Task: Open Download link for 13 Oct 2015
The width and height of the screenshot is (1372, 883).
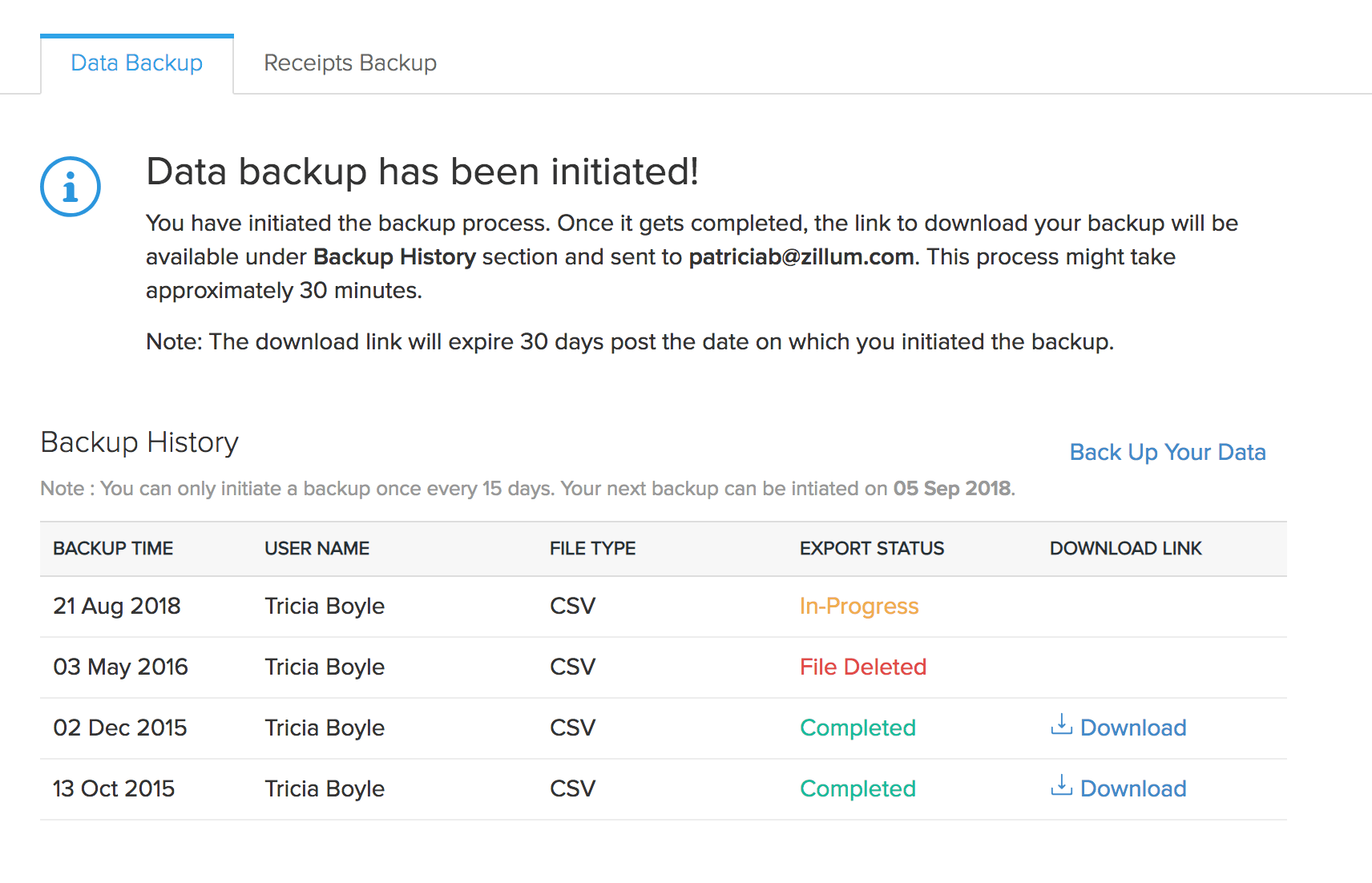Action: 1133,788
